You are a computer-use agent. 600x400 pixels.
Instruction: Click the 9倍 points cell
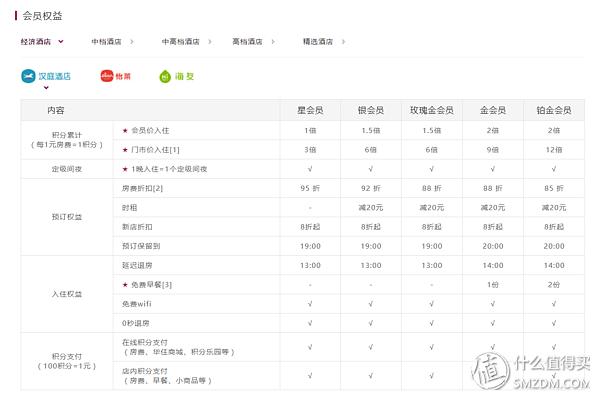coord(493,150)
